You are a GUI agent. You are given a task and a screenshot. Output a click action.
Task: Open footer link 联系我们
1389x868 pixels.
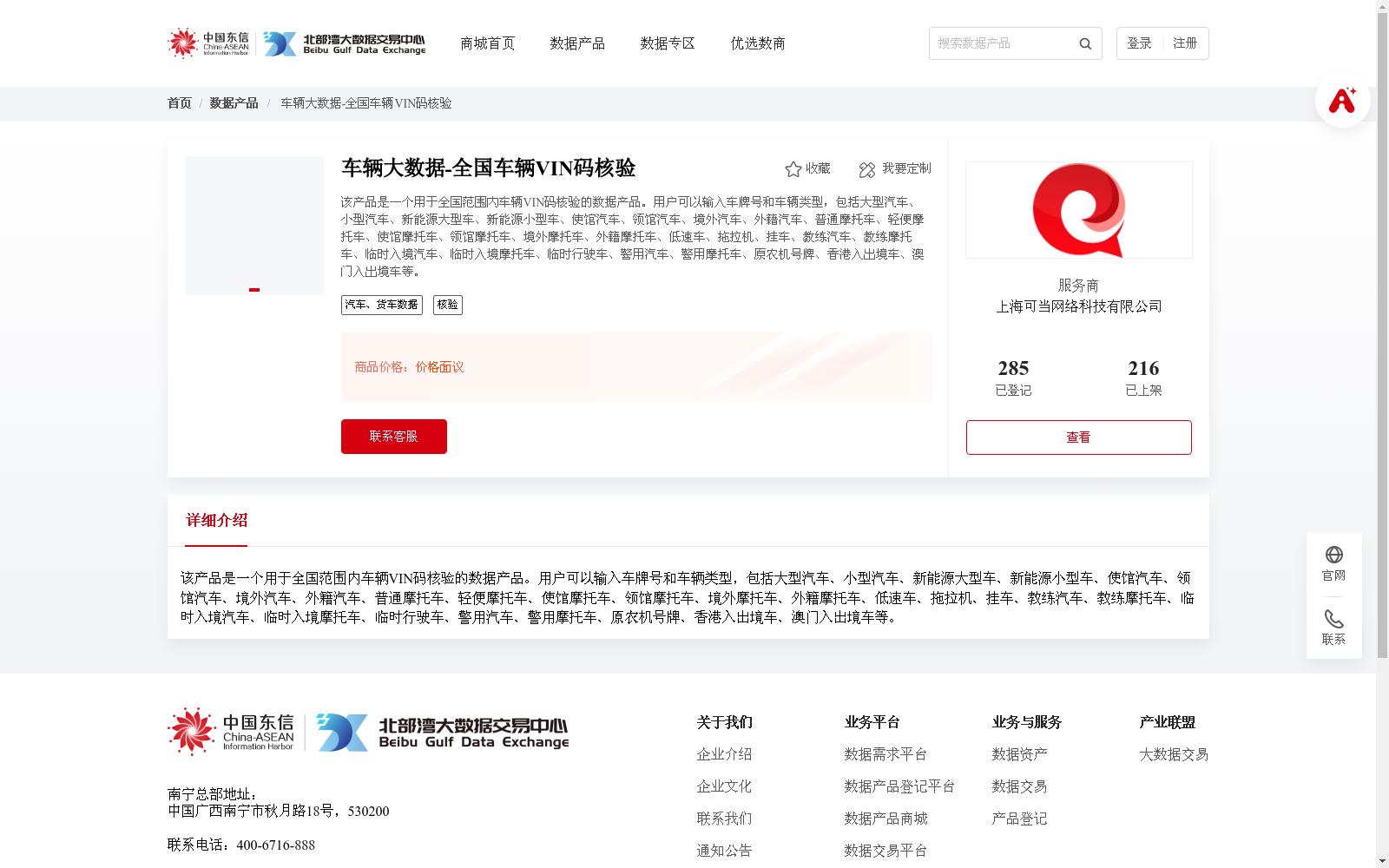point(724,819)
